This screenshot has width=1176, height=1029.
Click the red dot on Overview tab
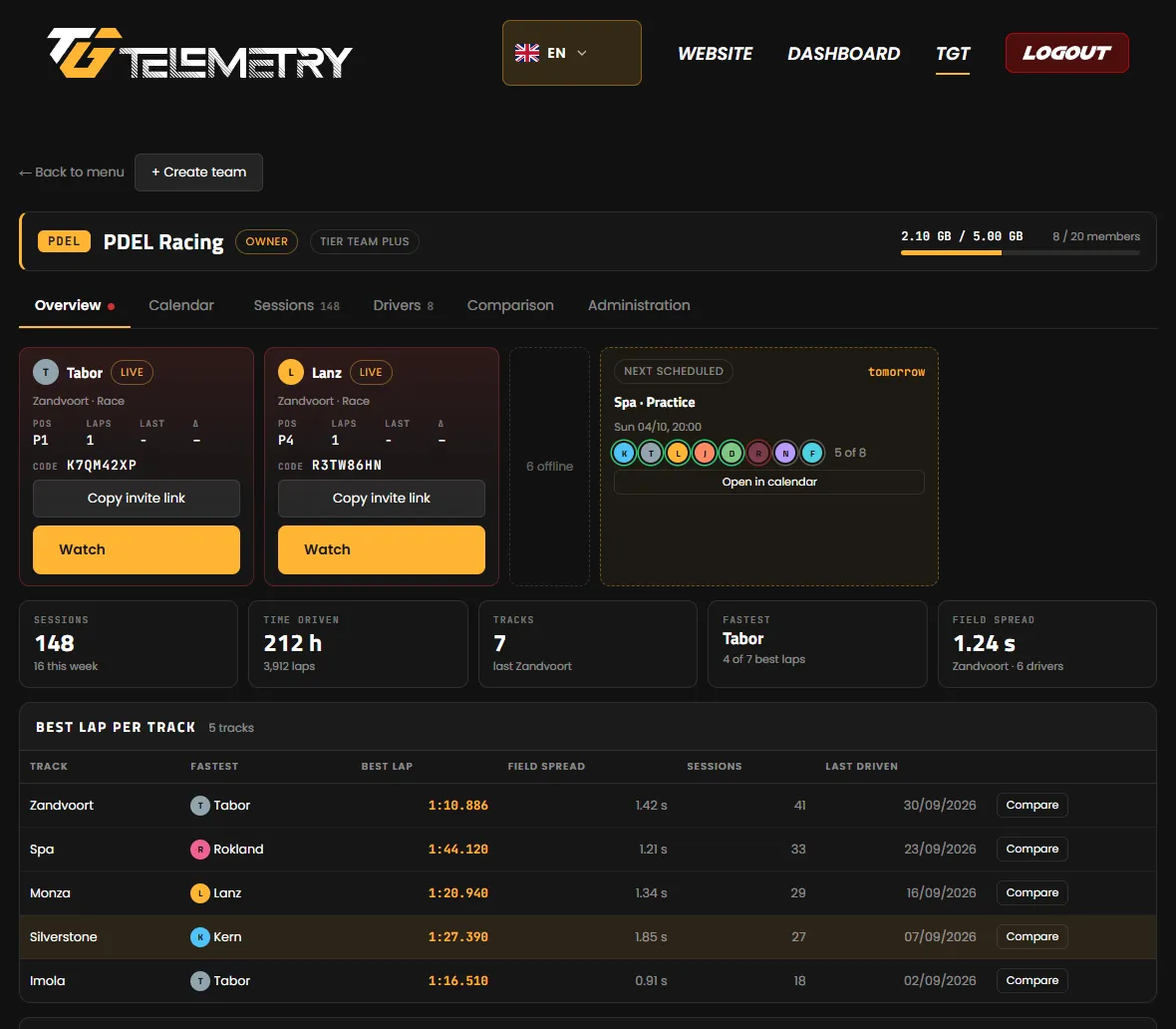coord(111,306)
